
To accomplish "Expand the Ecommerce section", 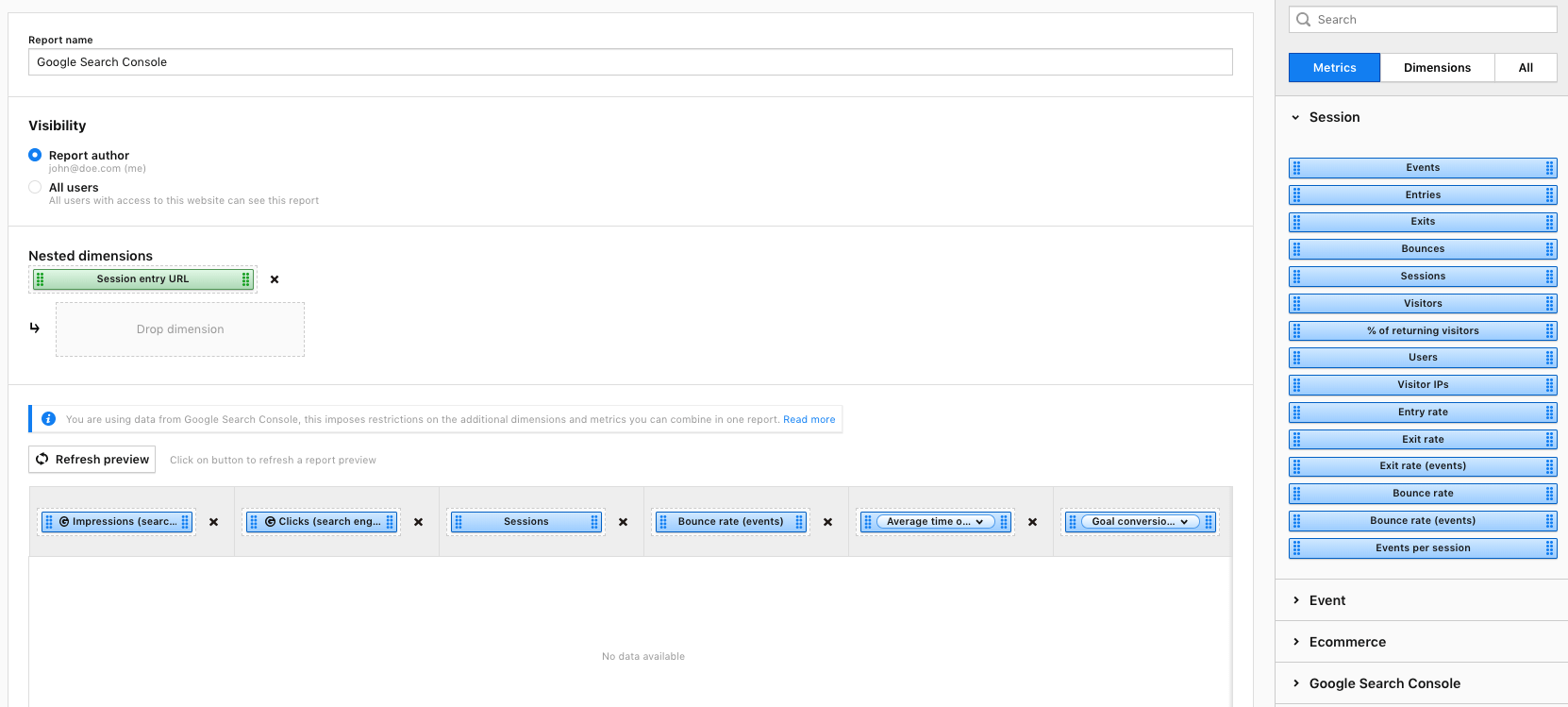I will 1295,642.
